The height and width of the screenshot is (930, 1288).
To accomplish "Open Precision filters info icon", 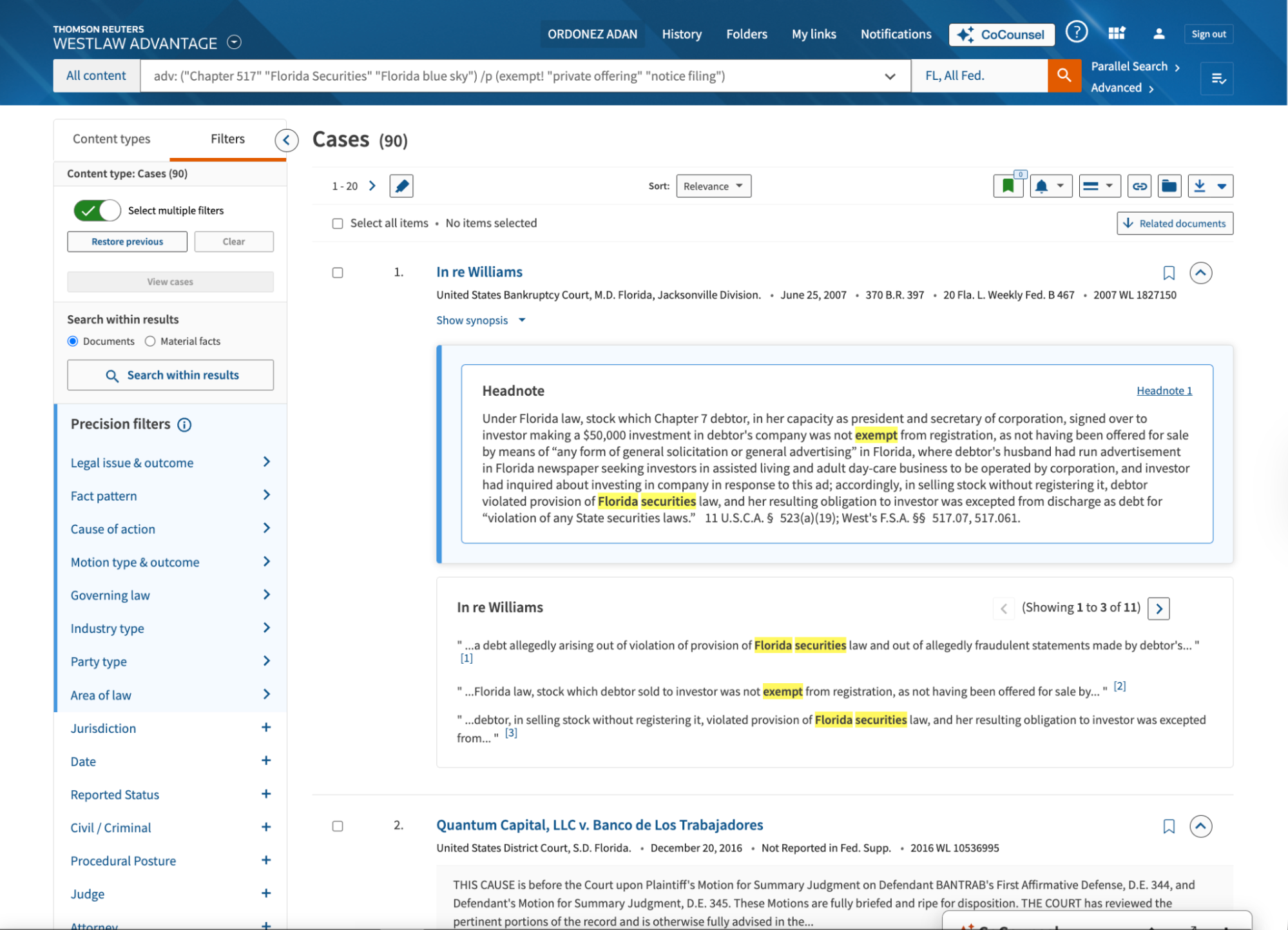I will click(184, 425).
